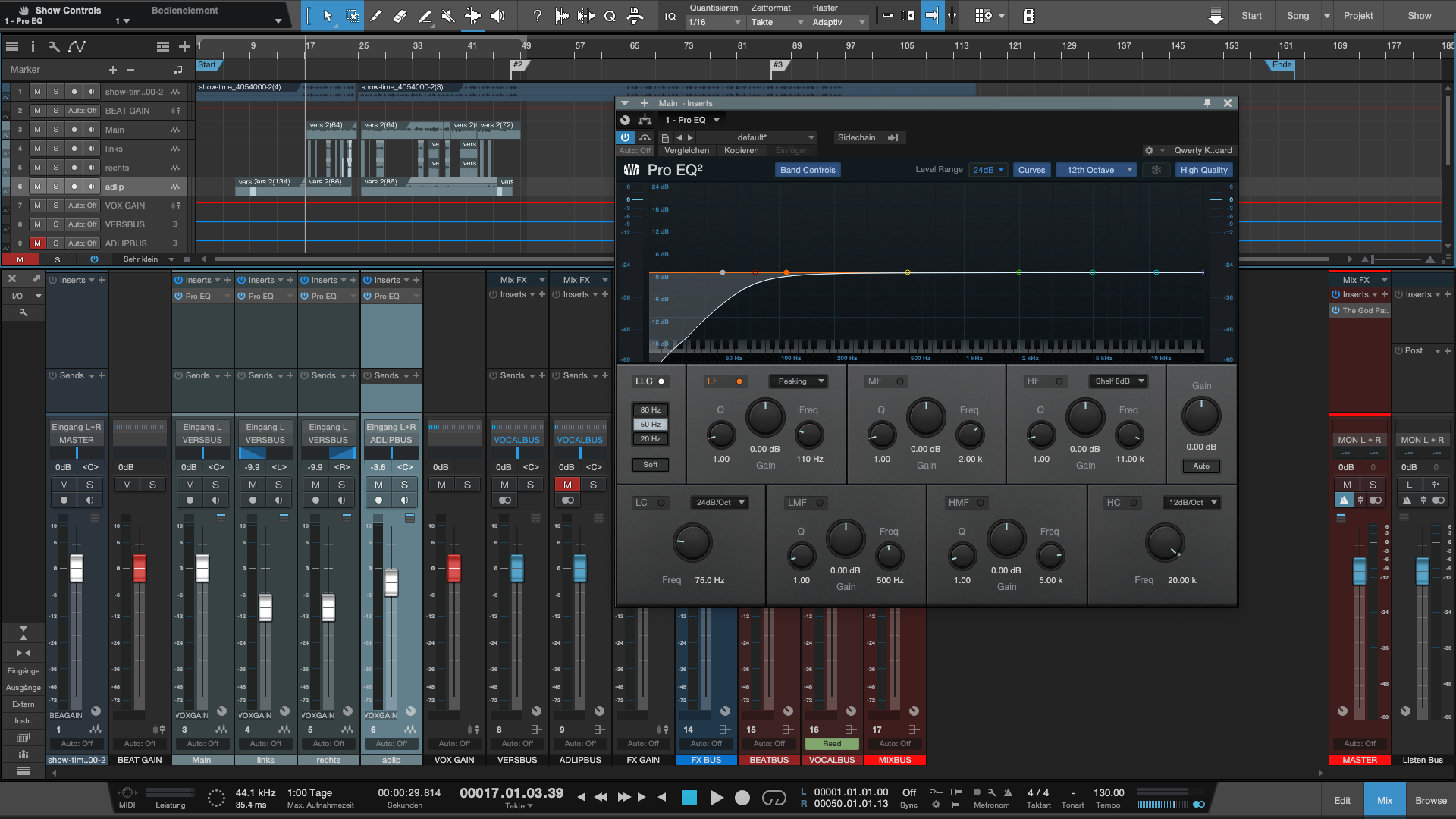Viewport: 1456px width, 819px height.
Task: Enable the LC low-cut filter
Action: point(661,503)
